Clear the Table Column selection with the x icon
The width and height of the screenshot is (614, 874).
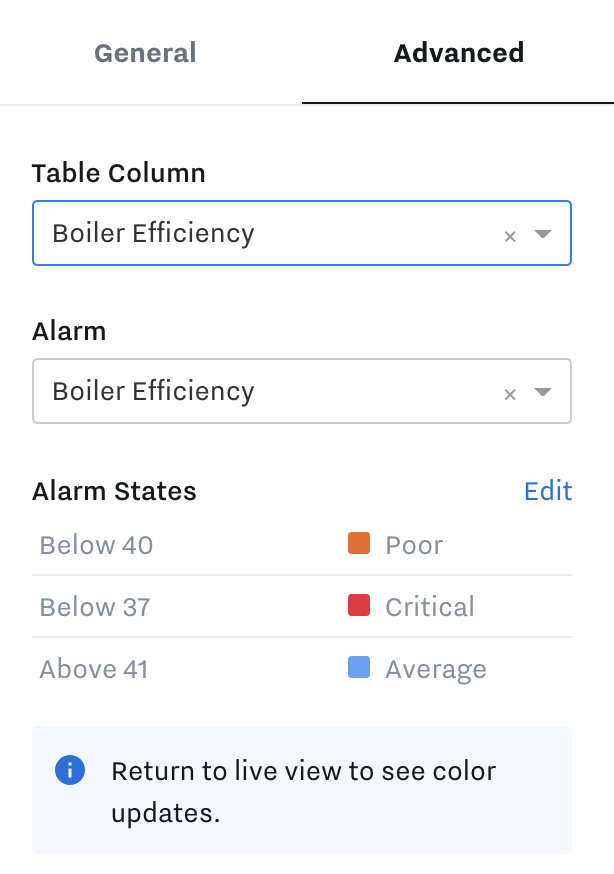point(510,236)
